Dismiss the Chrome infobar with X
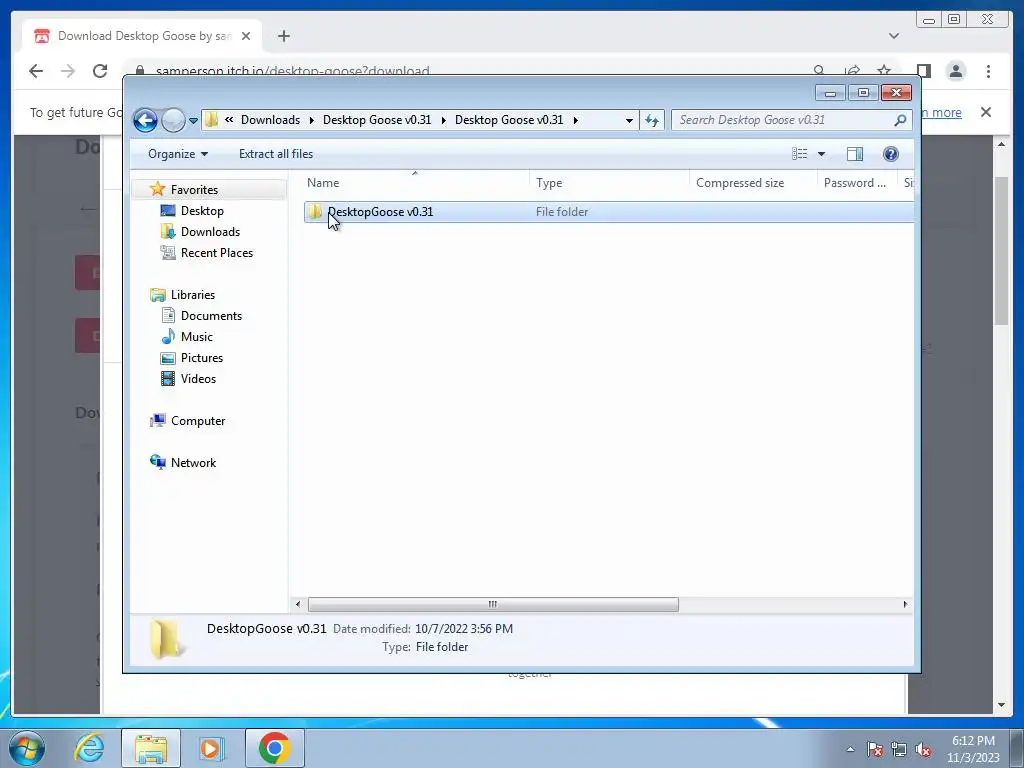The height and width of the screenshot is (768, 1024). (x=986, y=112)
